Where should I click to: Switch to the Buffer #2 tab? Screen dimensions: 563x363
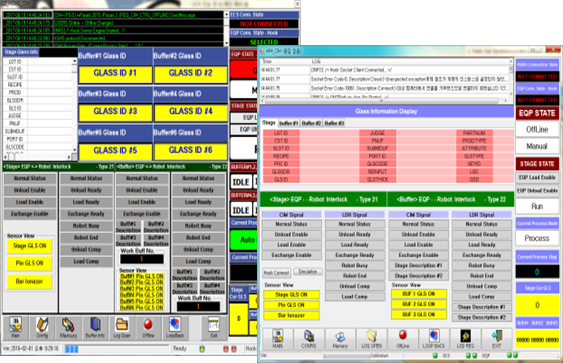pos(311,123)
